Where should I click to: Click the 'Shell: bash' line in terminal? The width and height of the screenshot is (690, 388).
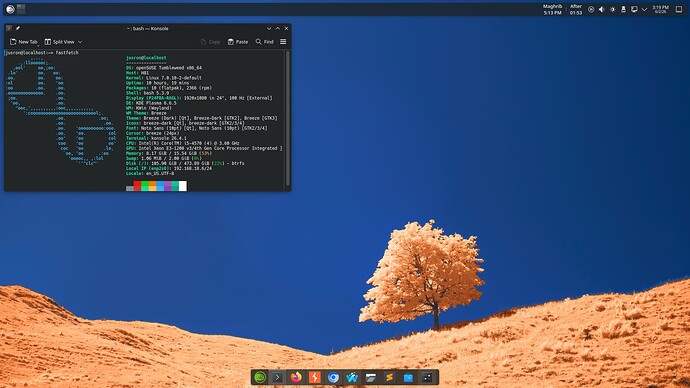pyautogui.click(x=147, y=93)
